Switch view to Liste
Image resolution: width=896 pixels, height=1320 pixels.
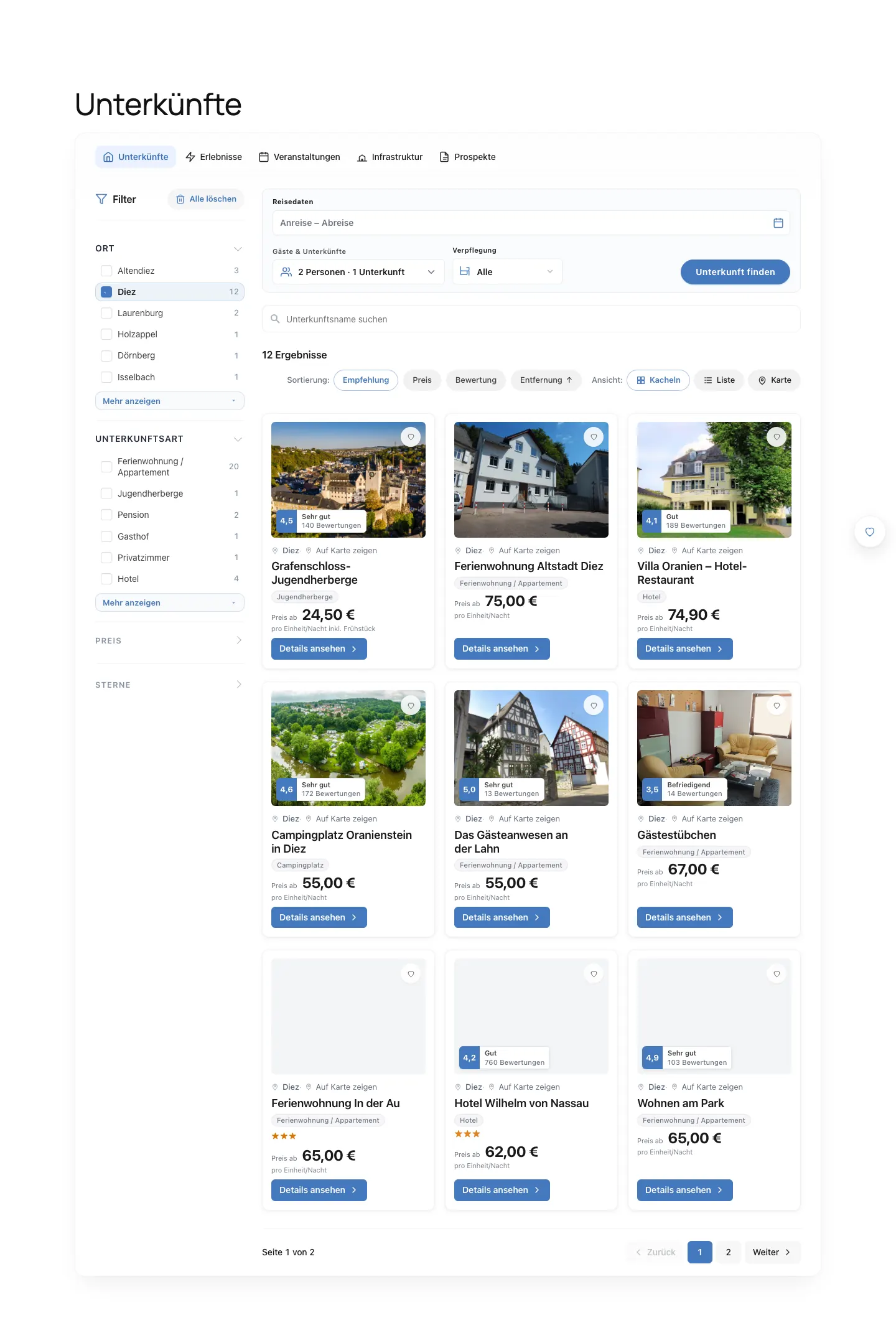click(x=719, y=380)
